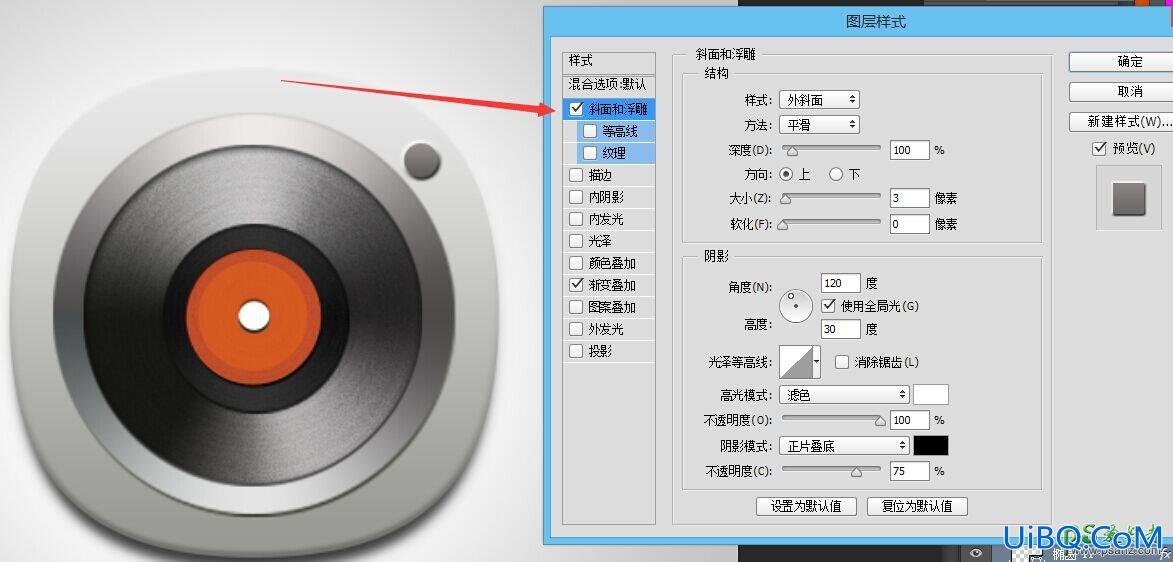Click the gloss contour curve thumbnail
This screenshot has width=1173, height=562.
point(796,361)
